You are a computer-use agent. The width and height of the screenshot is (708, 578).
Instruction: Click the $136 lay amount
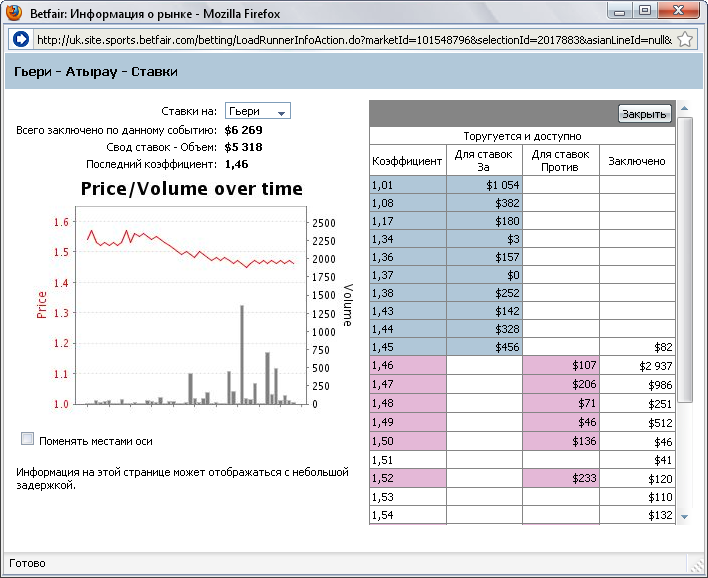(x=584, y=441)
